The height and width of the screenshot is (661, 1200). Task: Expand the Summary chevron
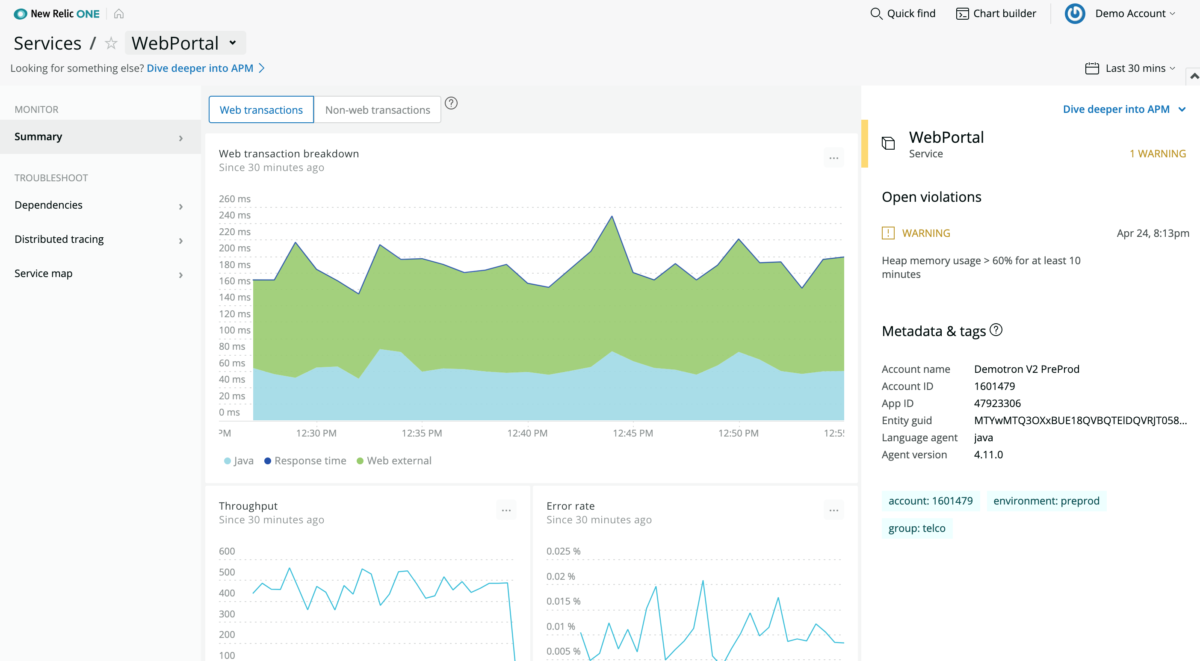181,138
